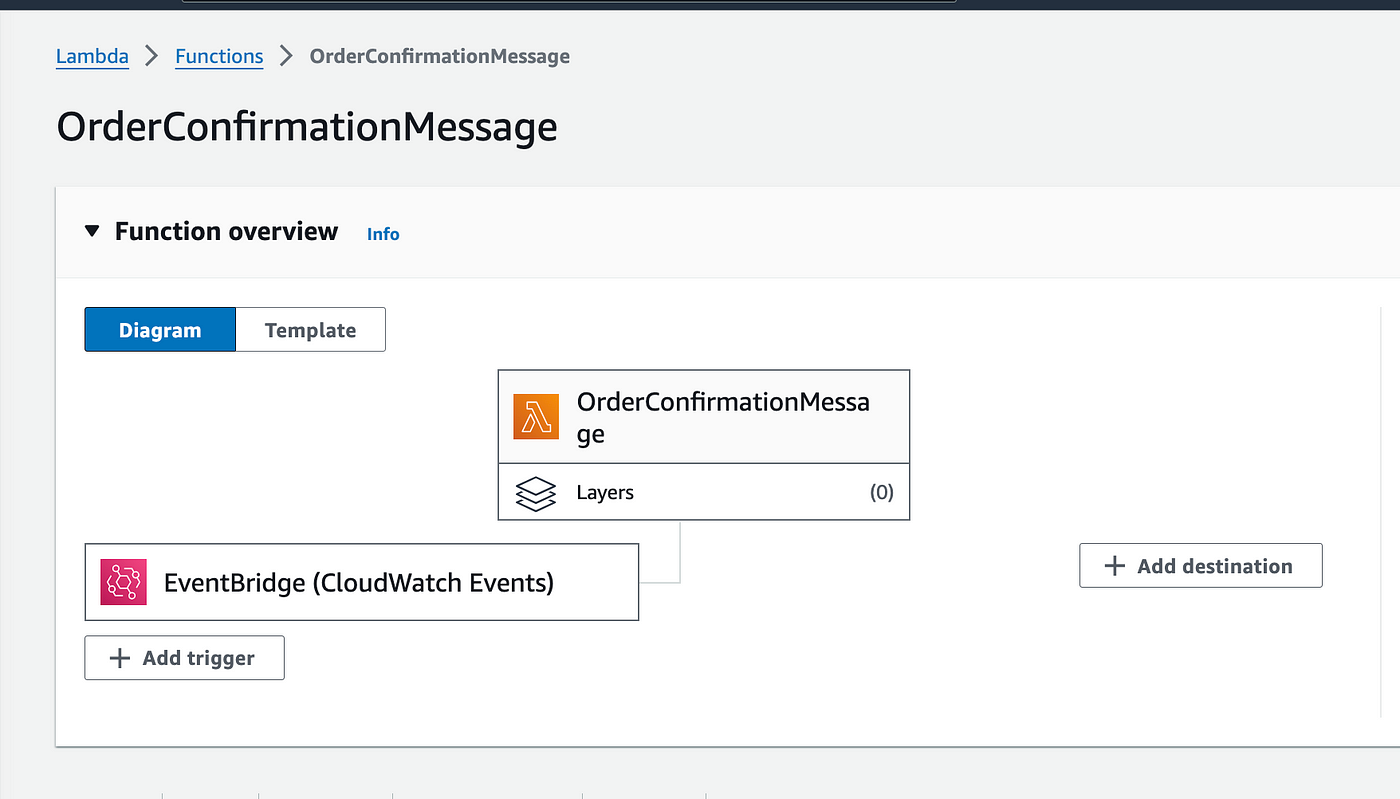1400x799 pixels.
Task: Click the OrderConfirmationMessage page heading
Action: 307,127
